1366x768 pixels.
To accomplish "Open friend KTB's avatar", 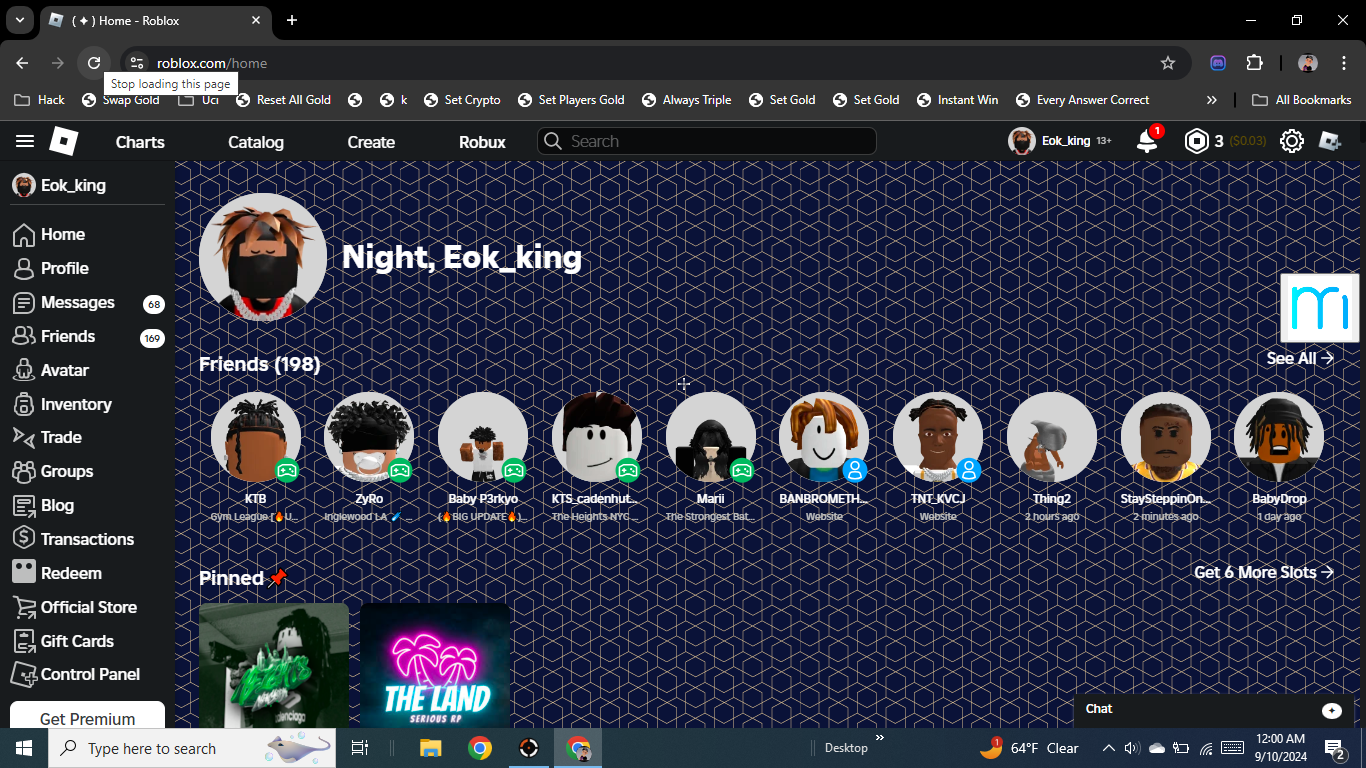I will coord(256,437).
